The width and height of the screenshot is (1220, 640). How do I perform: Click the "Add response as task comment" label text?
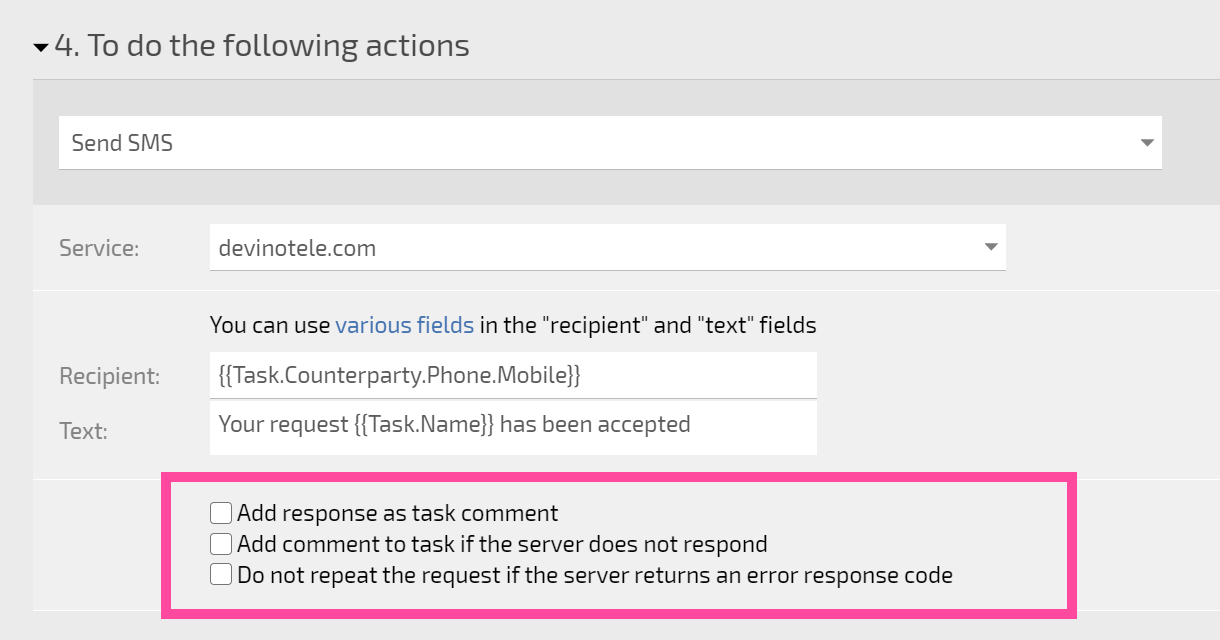pos(398,513)
